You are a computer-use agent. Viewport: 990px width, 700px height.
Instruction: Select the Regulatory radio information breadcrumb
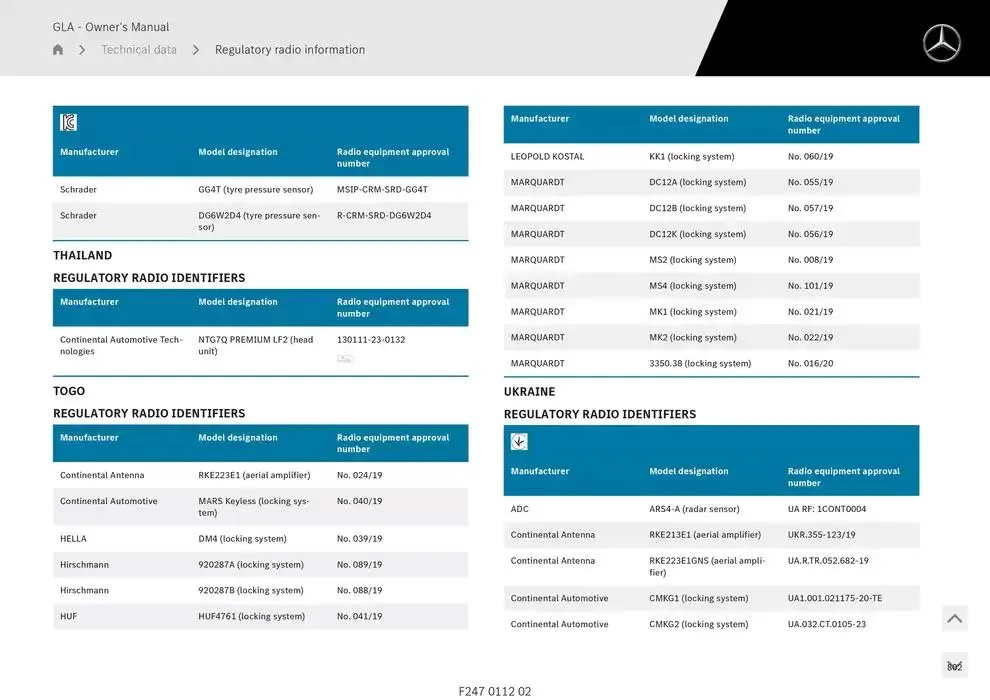(x=290, y=50)
